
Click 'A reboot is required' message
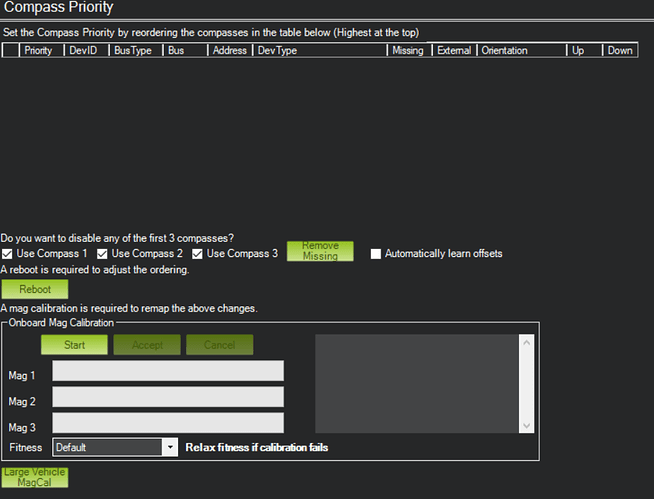95,270
